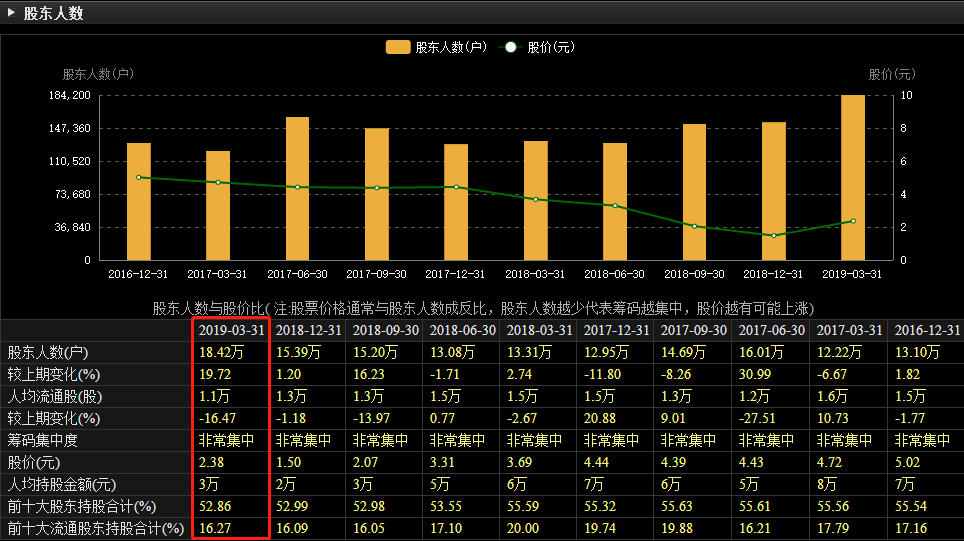Click the 2017-06-30 bar in chart
The image size is (964, 541).
coord(297,188)
